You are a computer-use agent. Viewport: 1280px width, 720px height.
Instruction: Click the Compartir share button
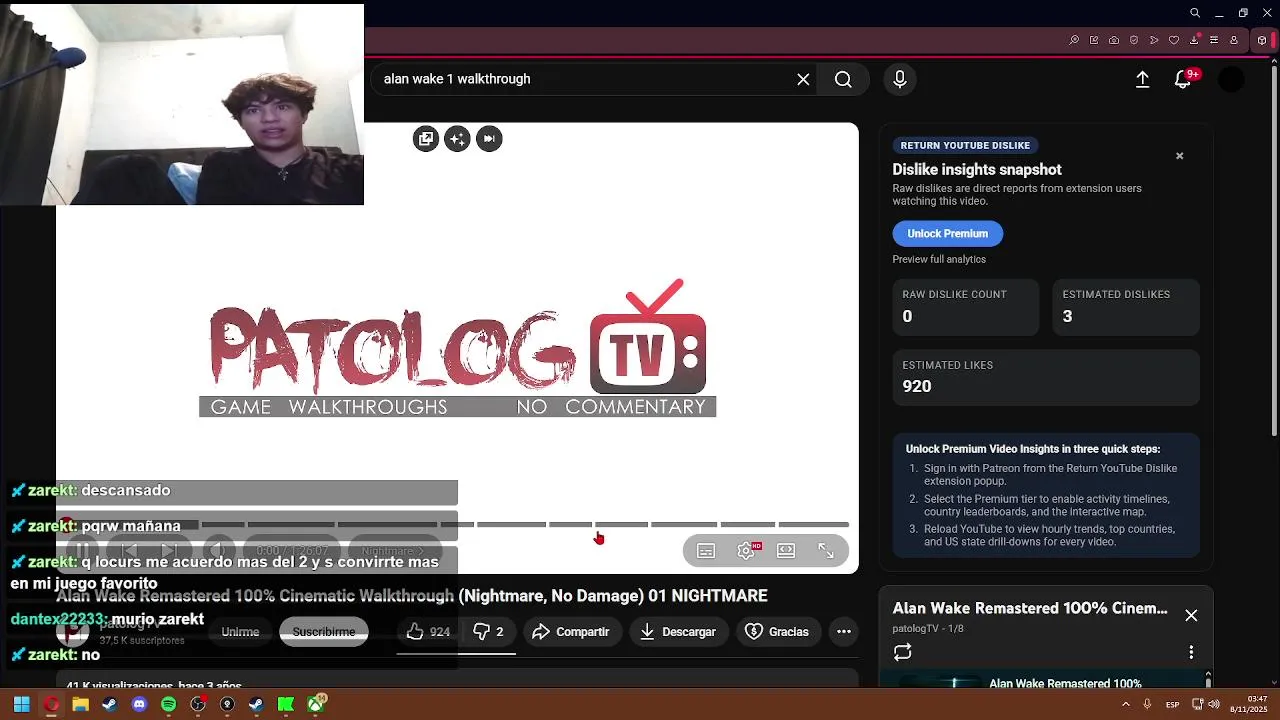point(570,632)
